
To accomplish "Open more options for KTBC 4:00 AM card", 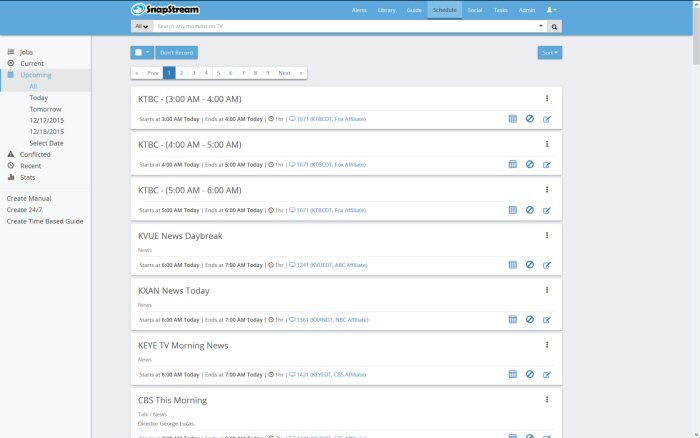I will pyautogui.click(x=546, y=144).
